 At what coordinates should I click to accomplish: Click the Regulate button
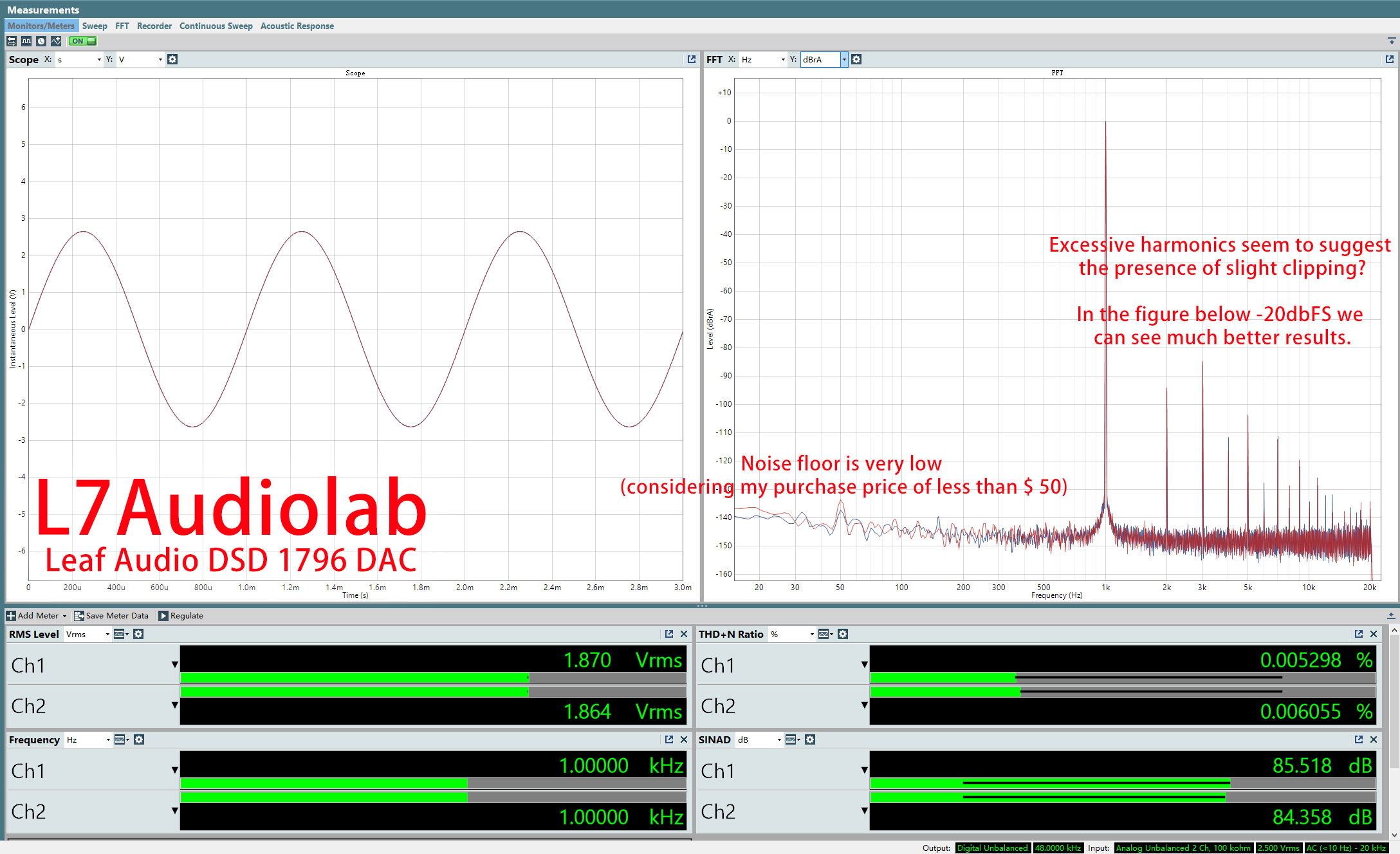coord(181,616)
